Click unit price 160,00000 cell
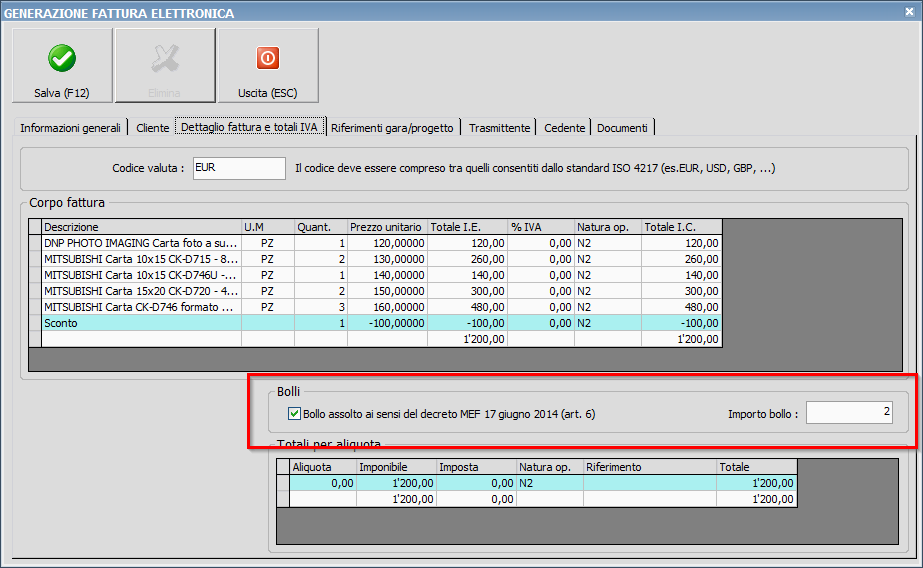The height and width of the screenshot is (568, 923). point(387,307)
